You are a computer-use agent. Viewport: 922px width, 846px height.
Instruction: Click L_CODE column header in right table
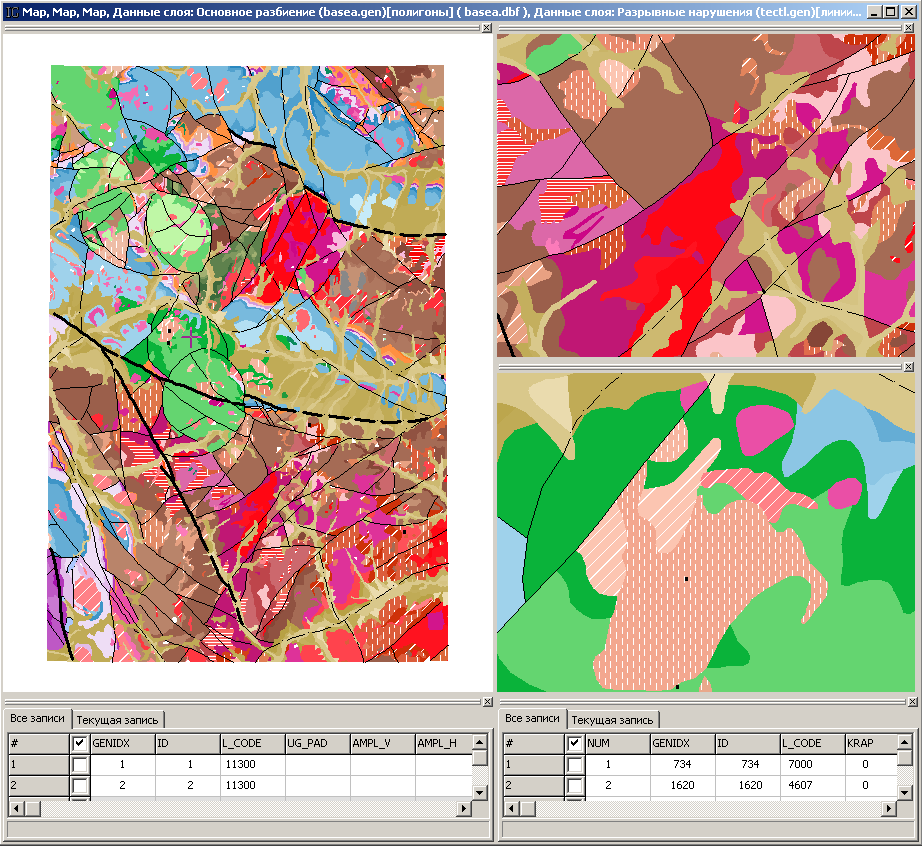tap(813, 744)
